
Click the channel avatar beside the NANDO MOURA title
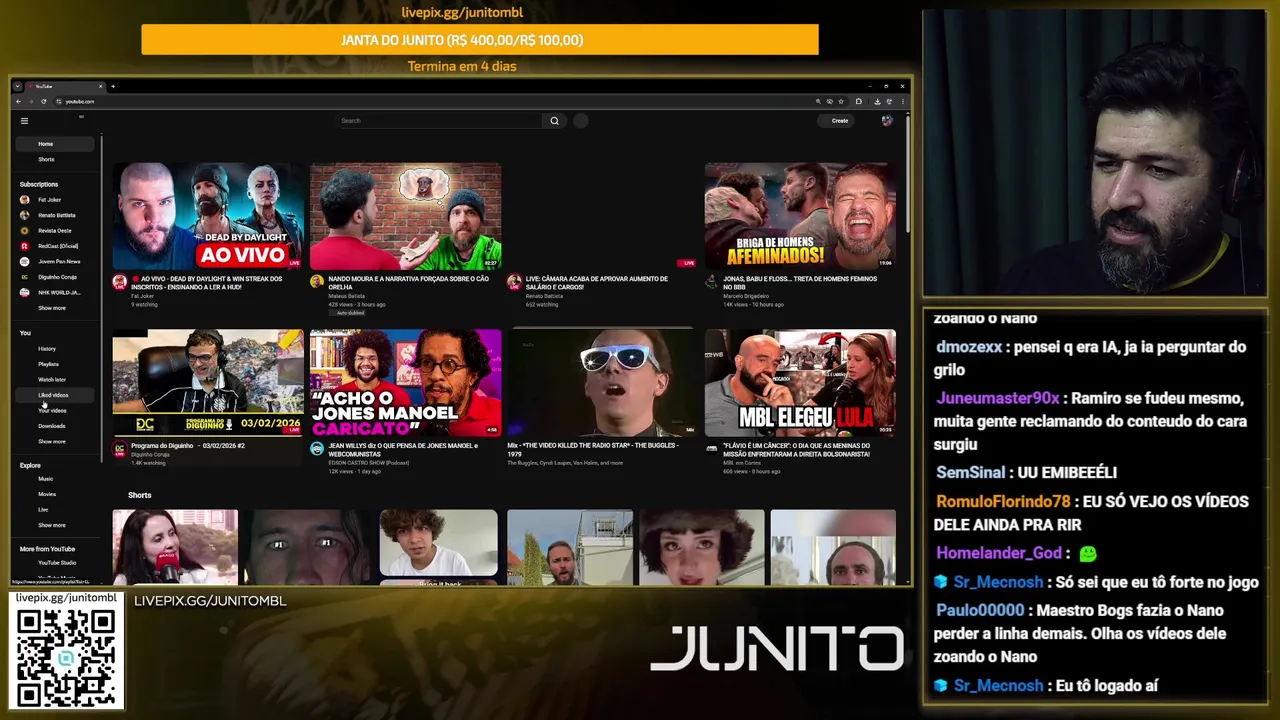(x=317, y=282)
